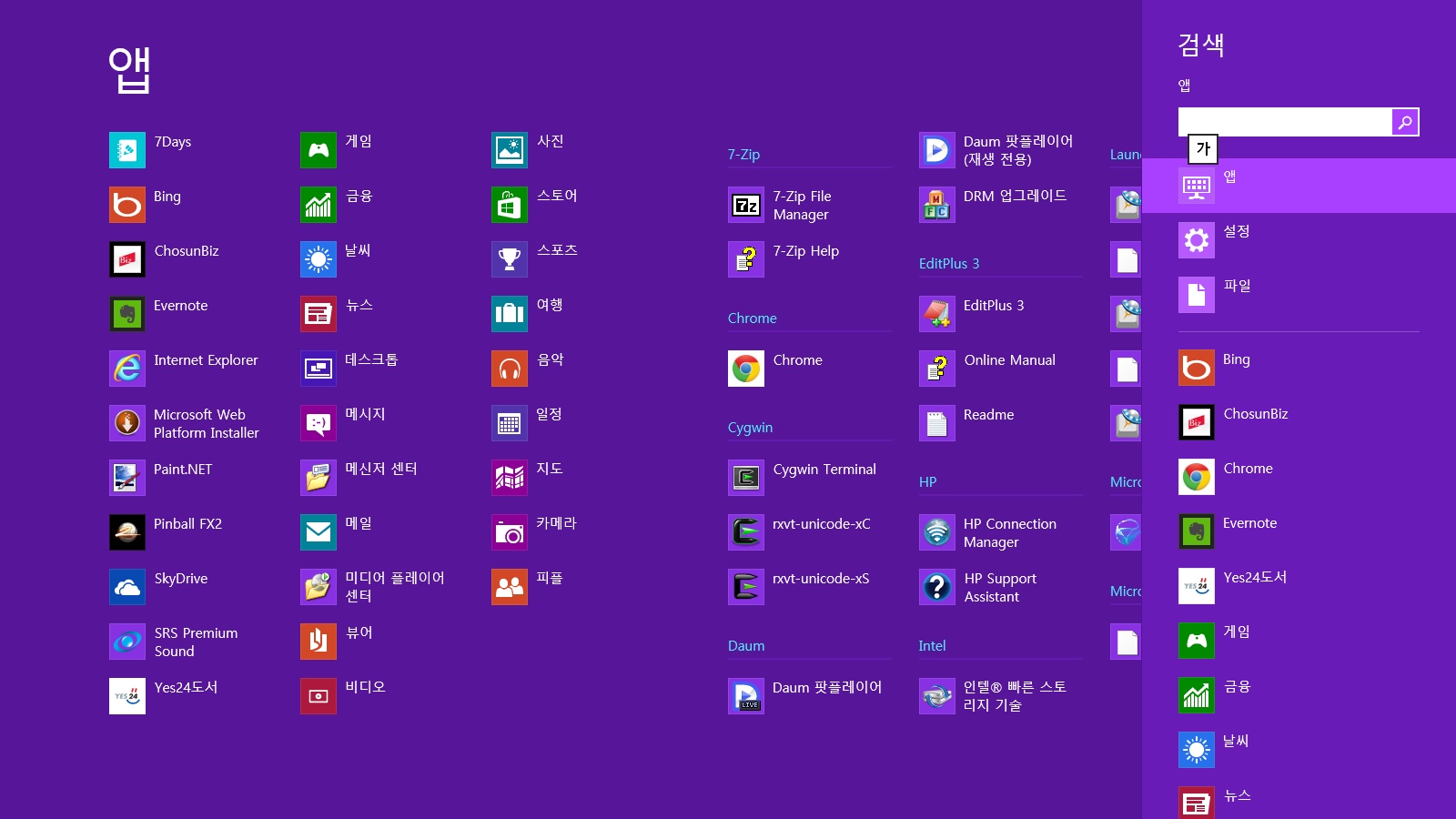
Task: Select 뉴스 in the search panel
Action: (1299, 799)
